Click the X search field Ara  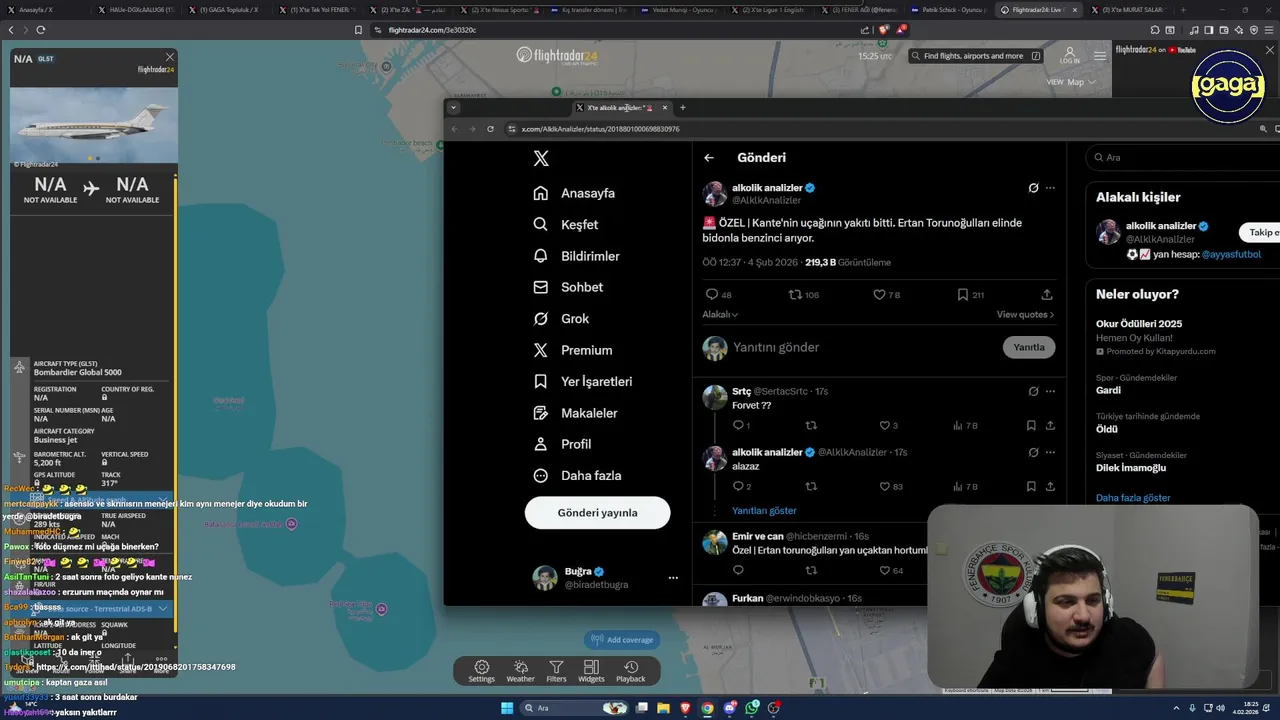pyautogui.click(x=1185, y=157)
